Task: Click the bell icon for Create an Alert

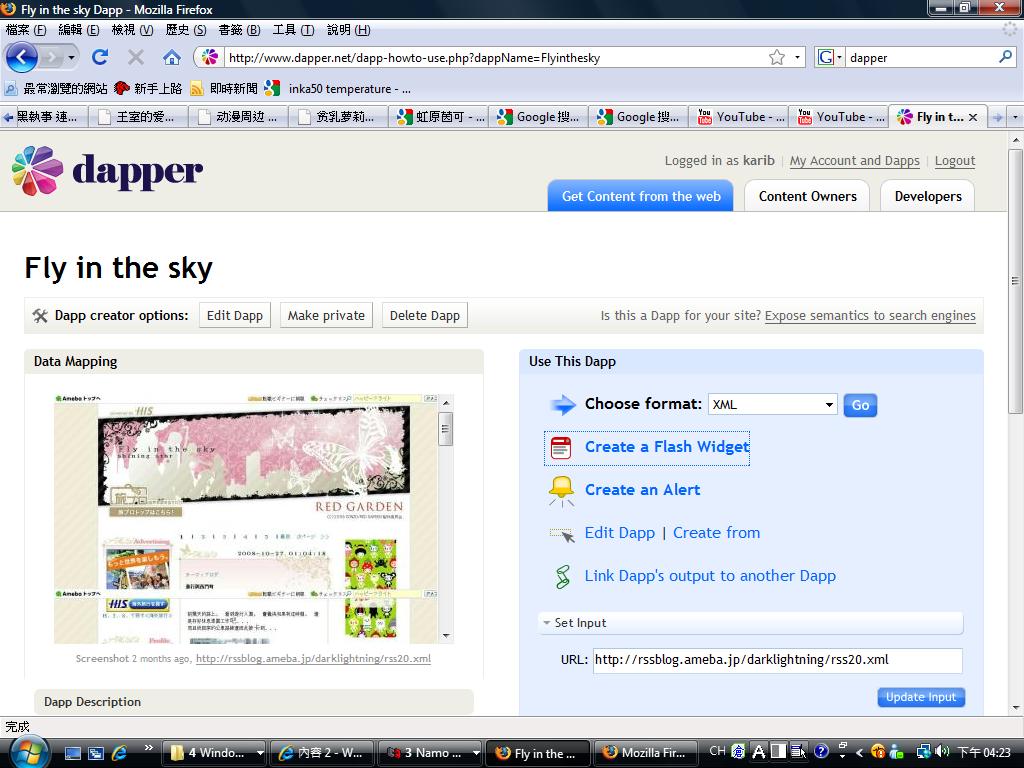Action: pos(561,491)
